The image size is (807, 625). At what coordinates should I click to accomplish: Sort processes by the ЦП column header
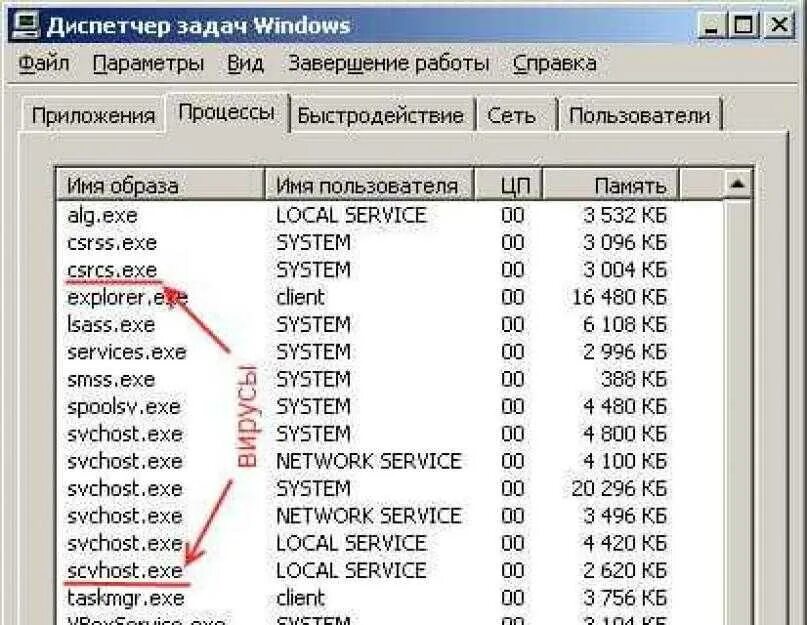[508, 185]
